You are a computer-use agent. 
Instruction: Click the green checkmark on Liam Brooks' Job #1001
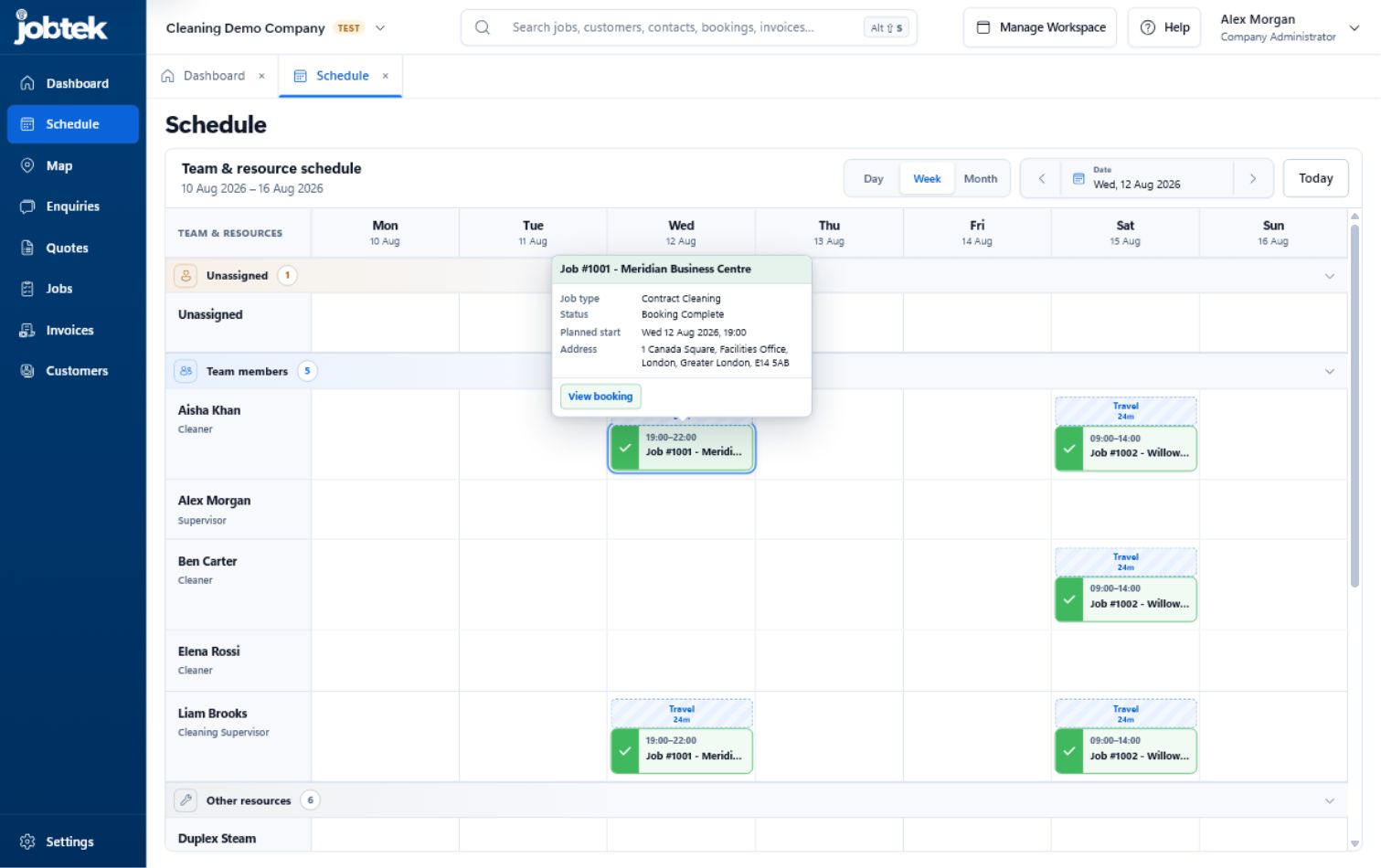(625, 751)
